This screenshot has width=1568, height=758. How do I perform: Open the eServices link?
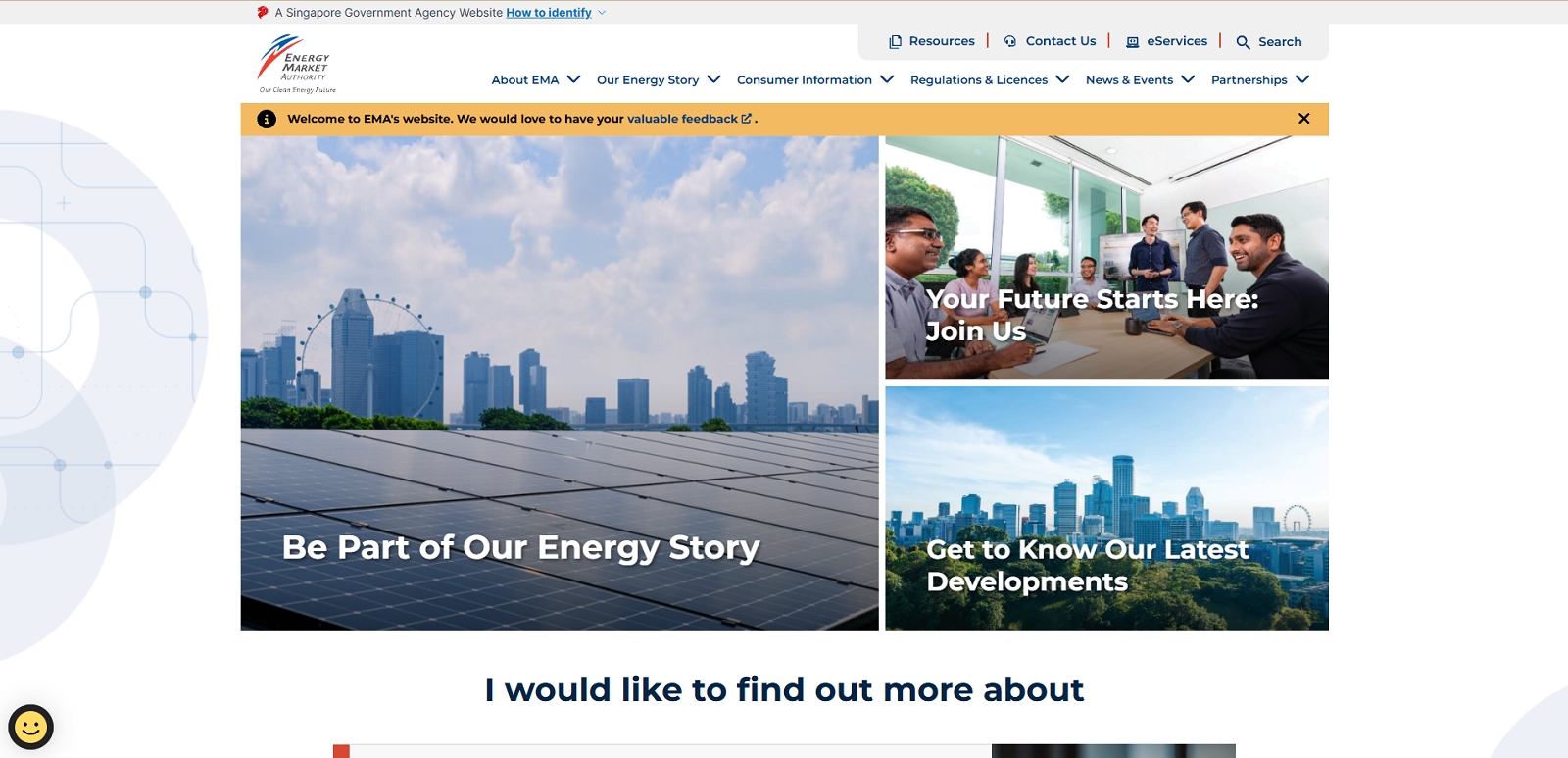click(1177, 41)
